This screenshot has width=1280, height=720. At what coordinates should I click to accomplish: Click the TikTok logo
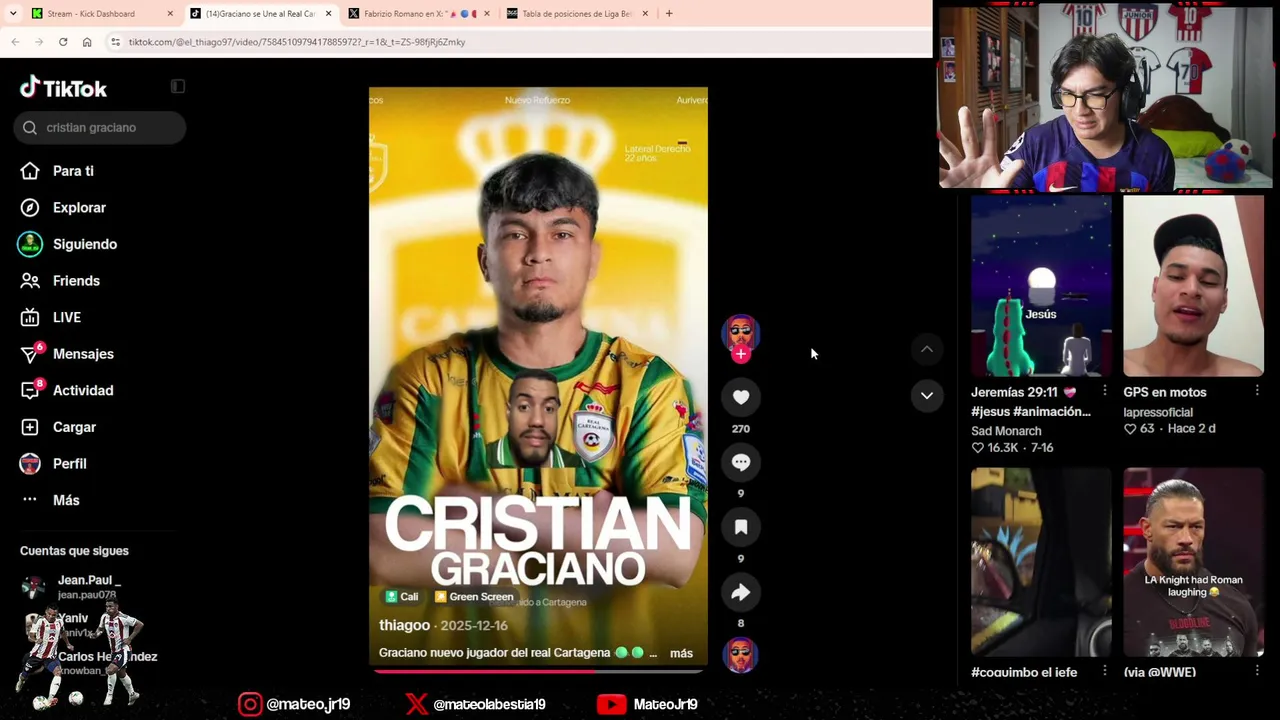63,88
